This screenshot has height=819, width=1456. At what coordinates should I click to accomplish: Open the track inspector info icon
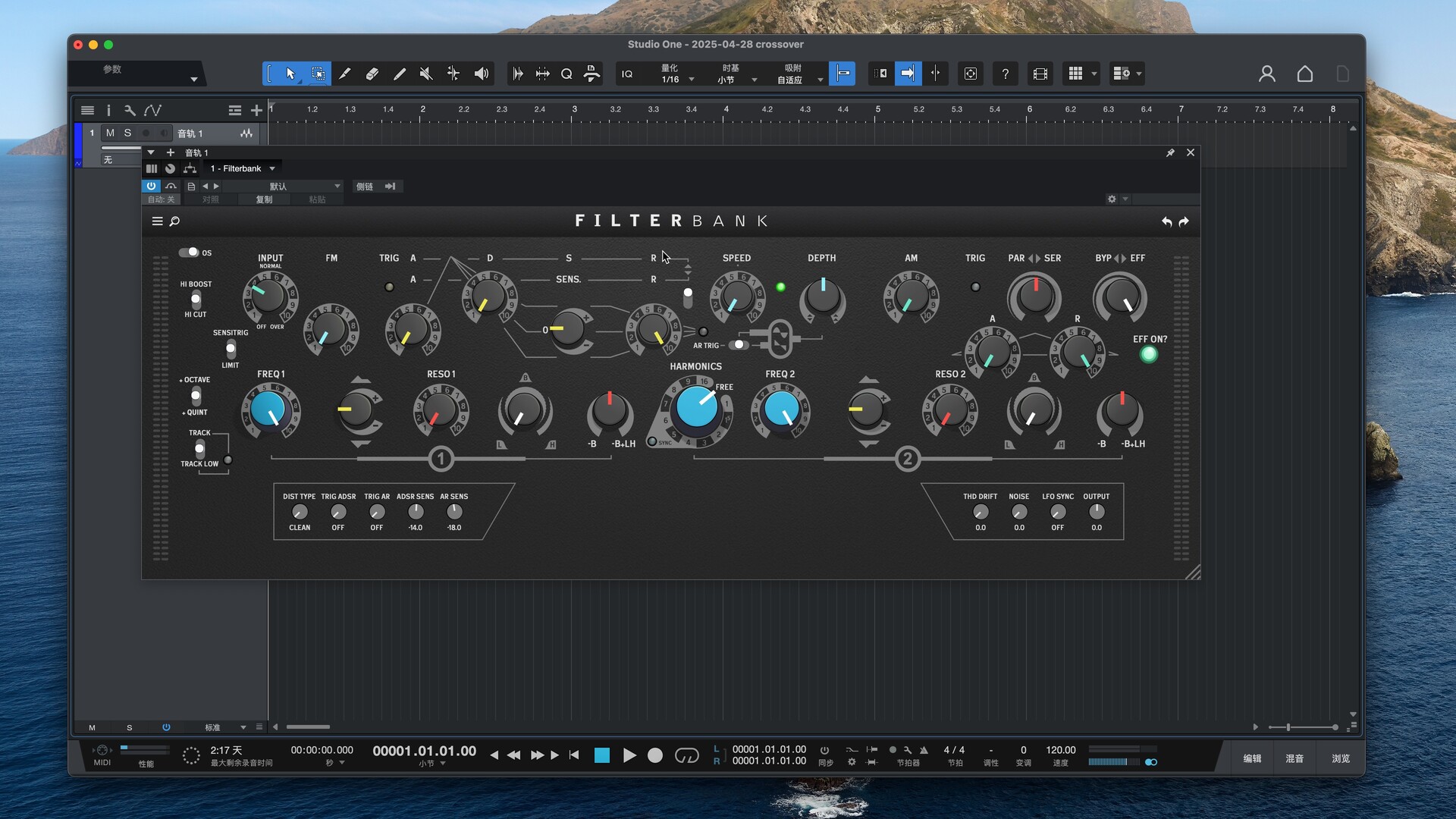(x=108, y=110)
